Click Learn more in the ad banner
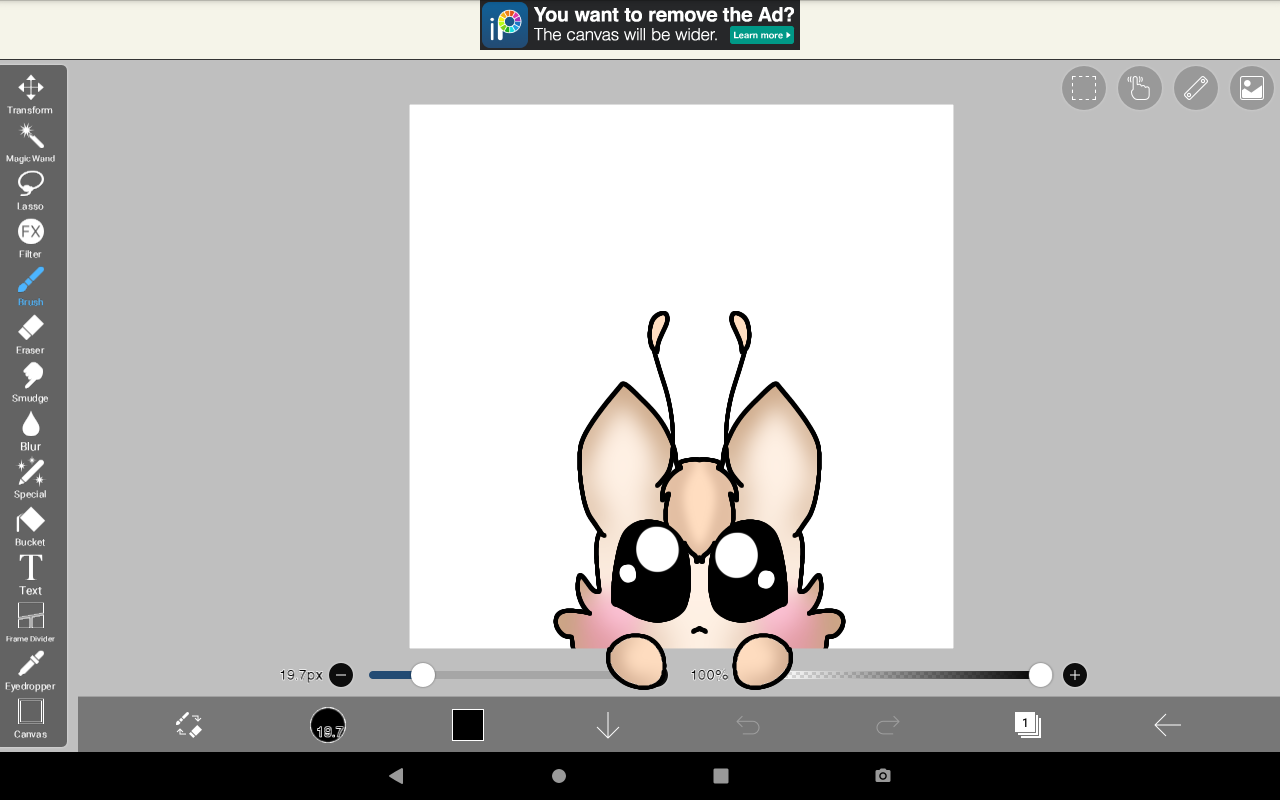 pos(761,35)
